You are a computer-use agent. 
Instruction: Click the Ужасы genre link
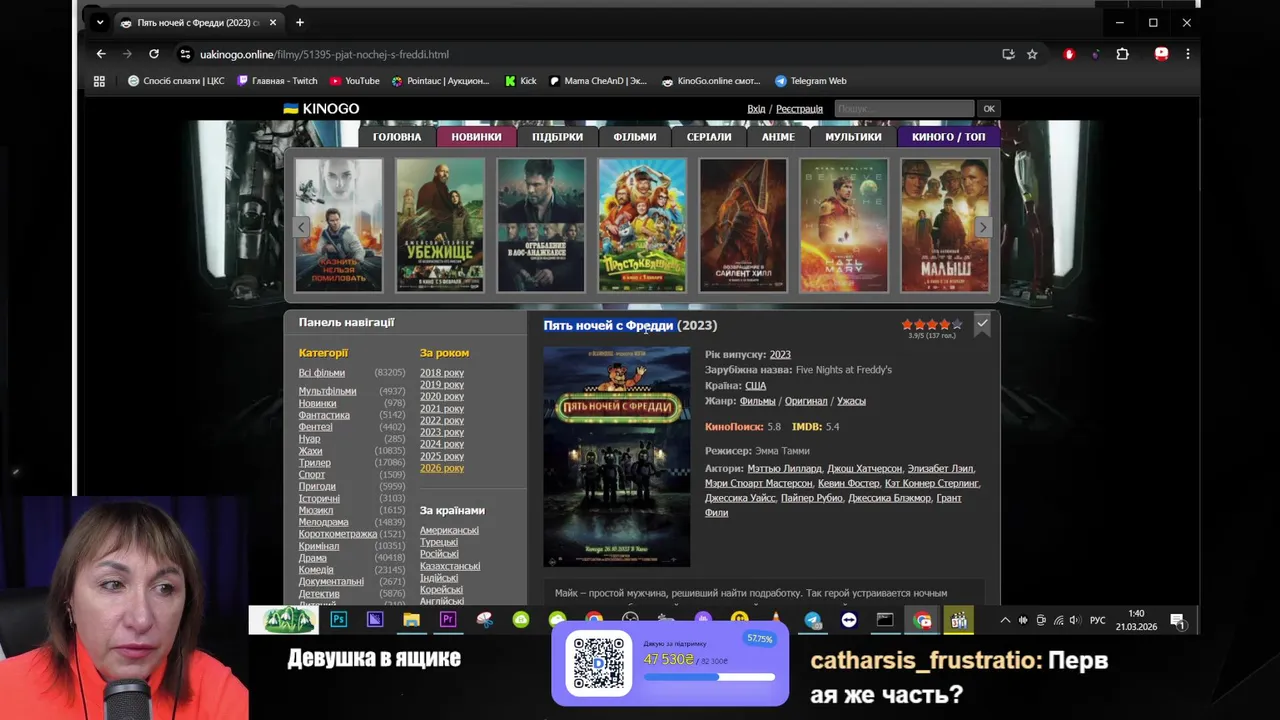click(x=851, y=401)
